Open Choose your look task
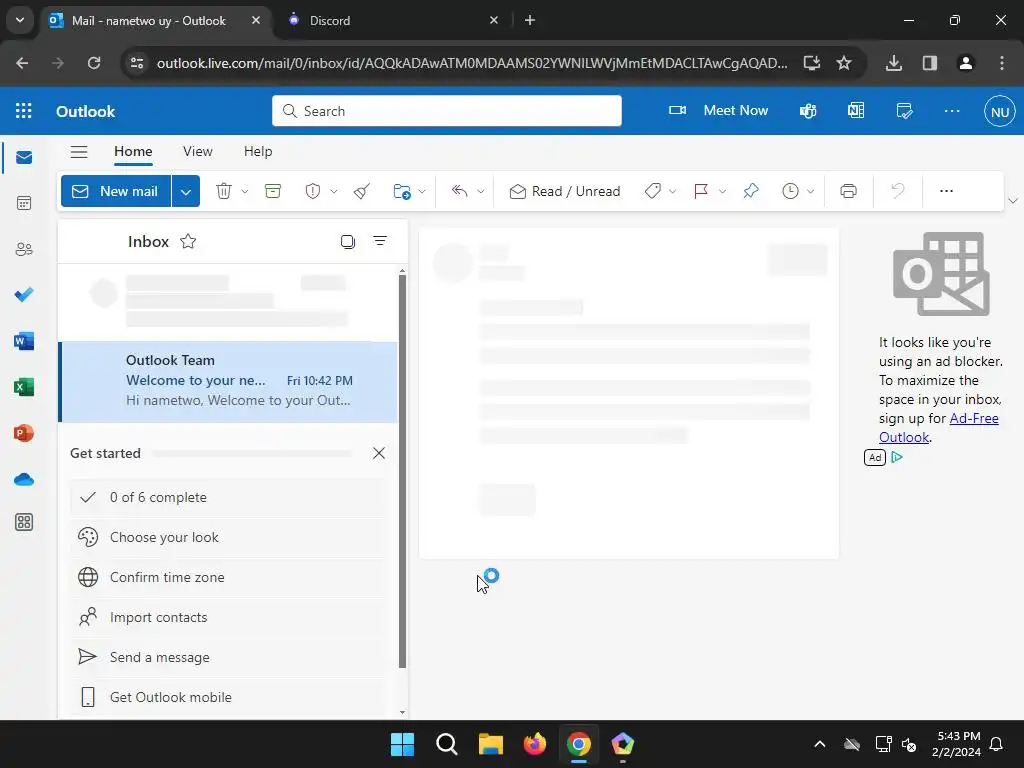 tap(229, 537)
